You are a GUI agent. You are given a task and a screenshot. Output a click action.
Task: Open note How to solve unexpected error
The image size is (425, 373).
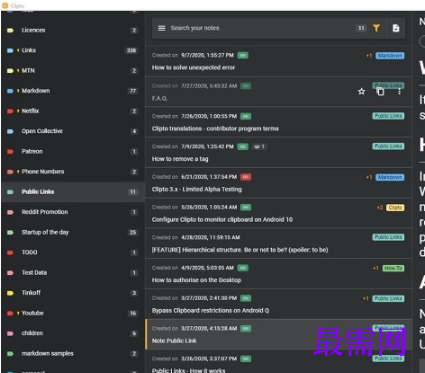[x=279, y=61]
